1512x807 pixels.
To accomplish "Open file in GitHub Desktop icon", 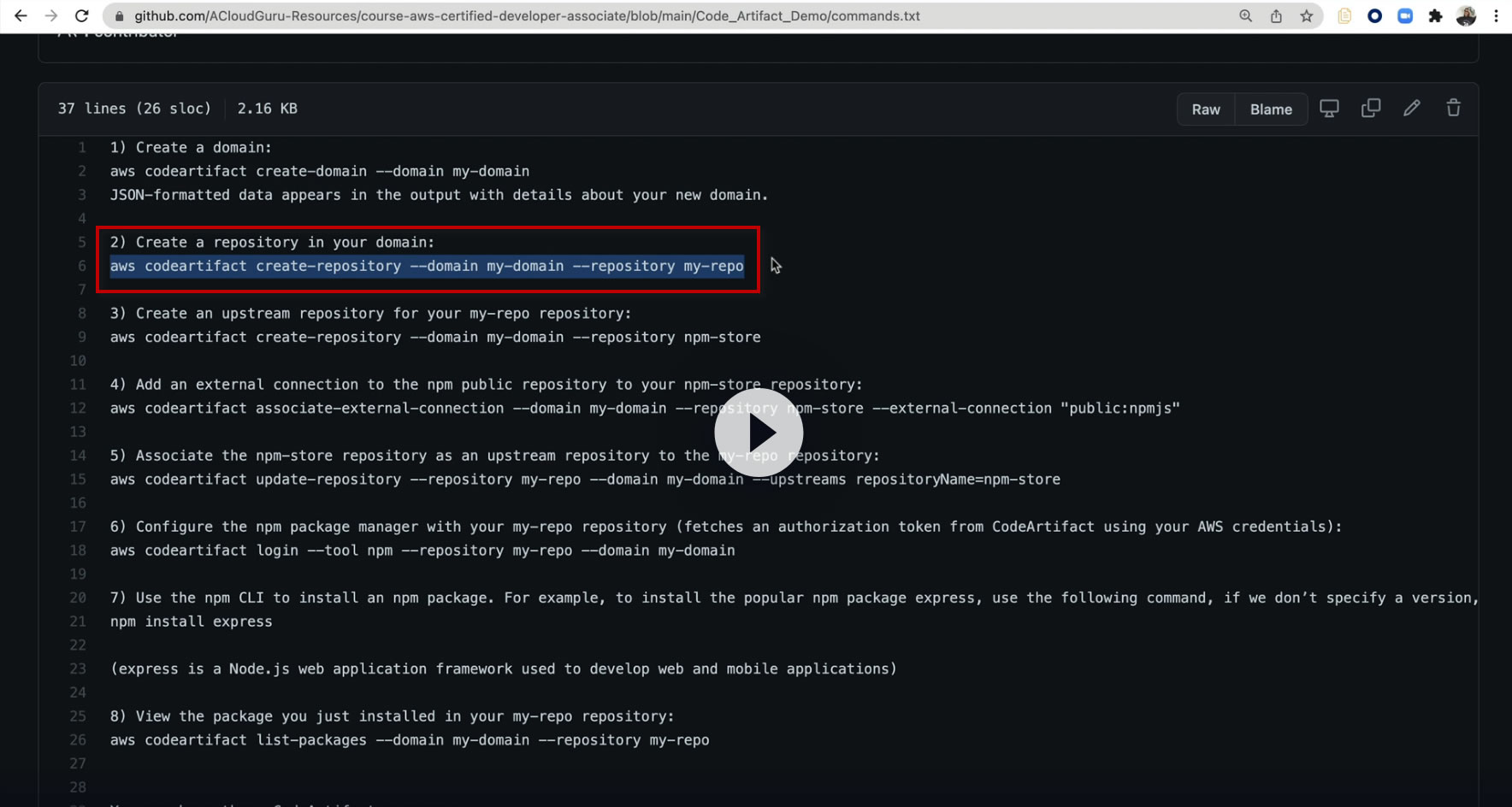I will coord(1329,109).
